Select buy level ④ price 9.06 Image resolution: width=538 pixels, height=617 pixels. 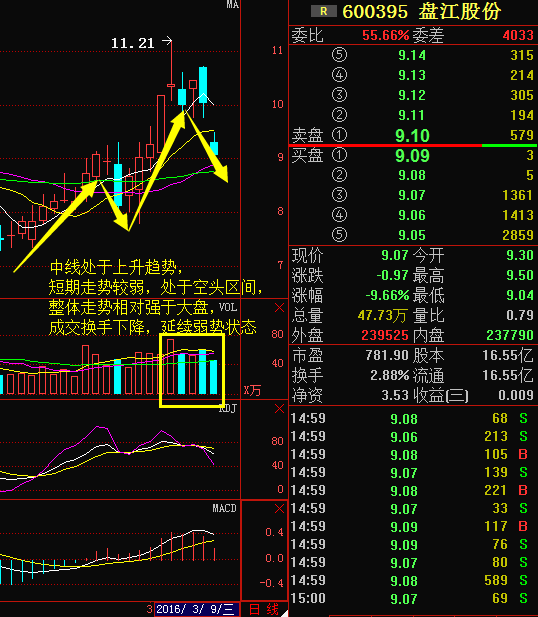pyautogui.click(x=412, y=215)
